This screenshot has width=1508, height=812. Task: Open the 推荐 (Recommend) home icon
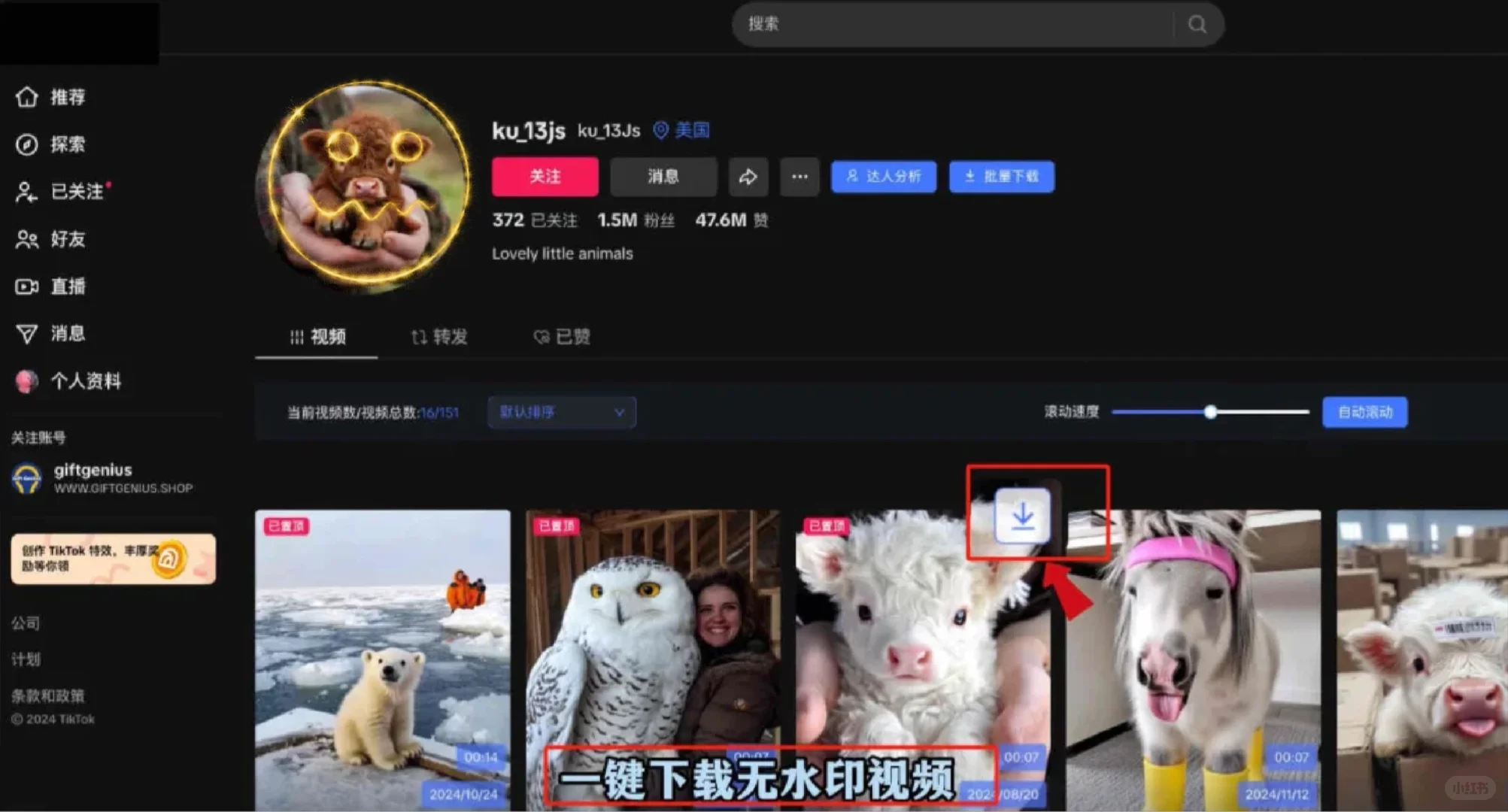click(x=28, y=97)
